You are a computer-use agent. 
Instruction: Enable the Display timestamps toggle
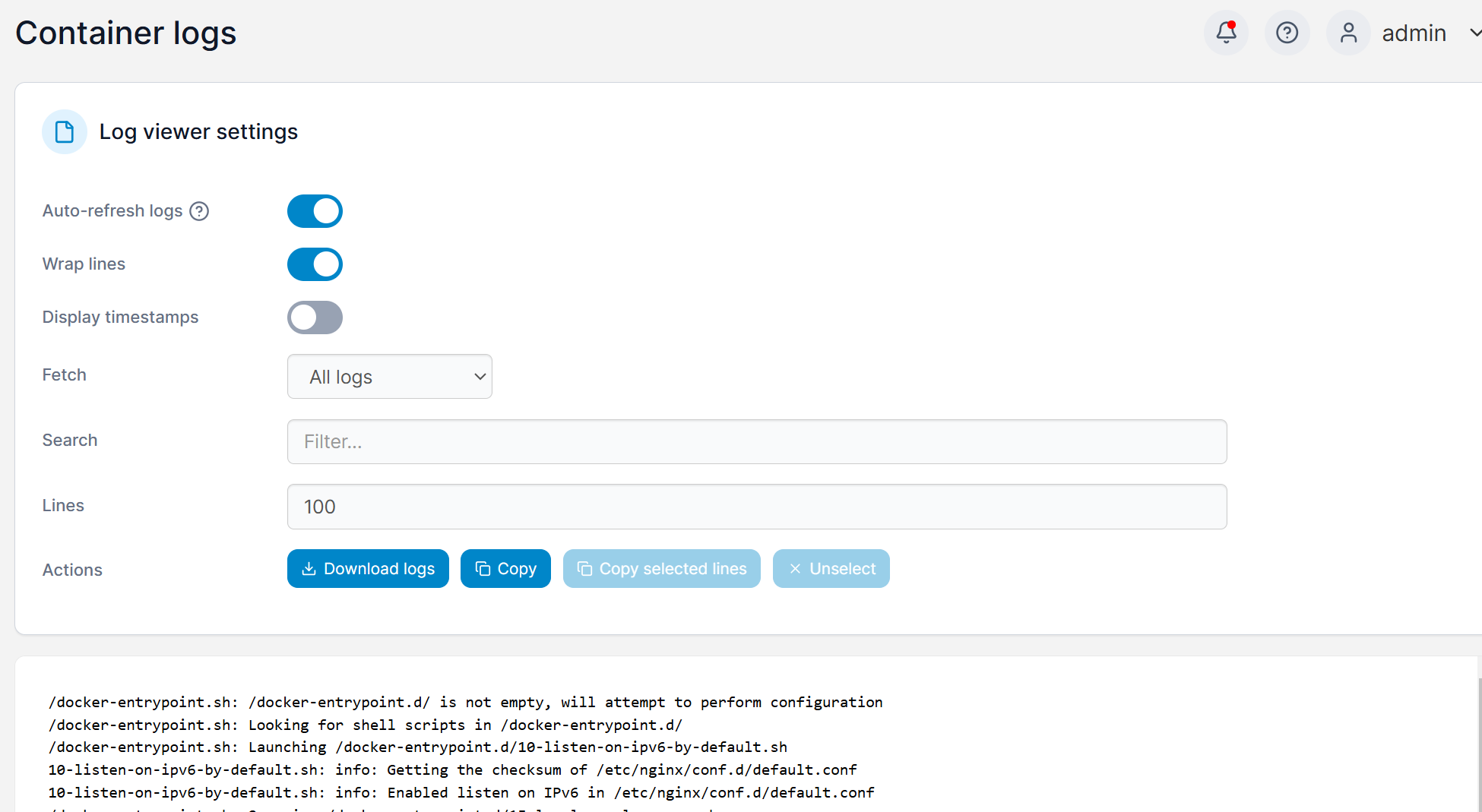click(x=315, y=318)
